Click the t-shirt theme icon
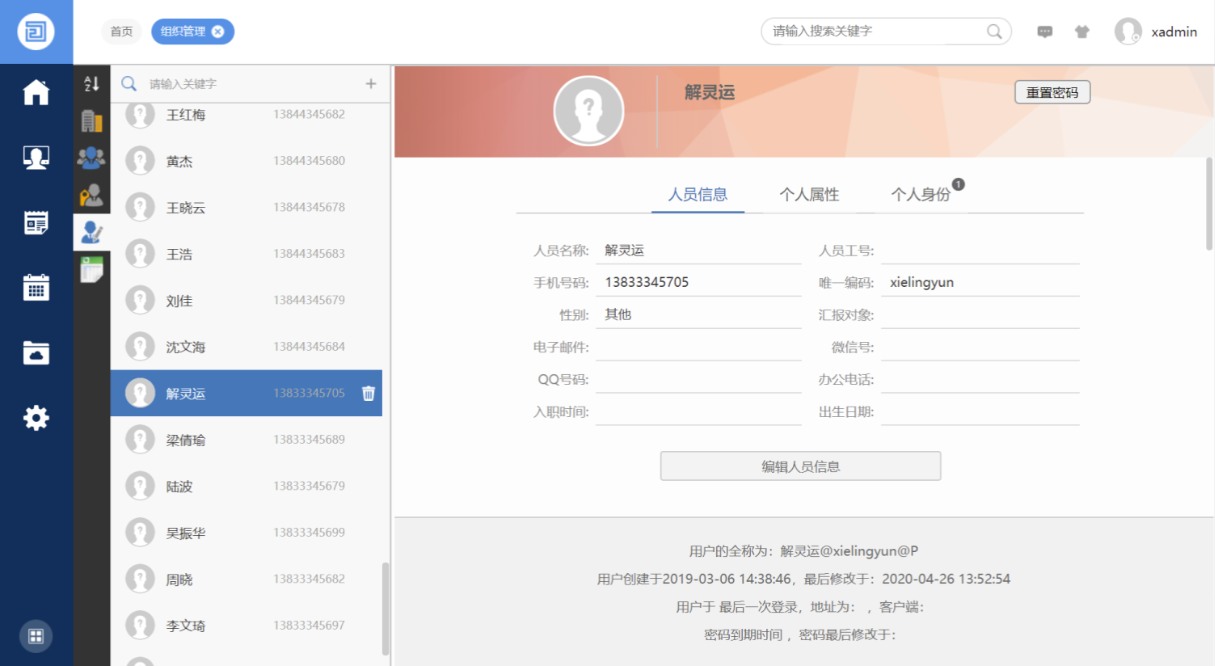 (x=1082, y=32)
